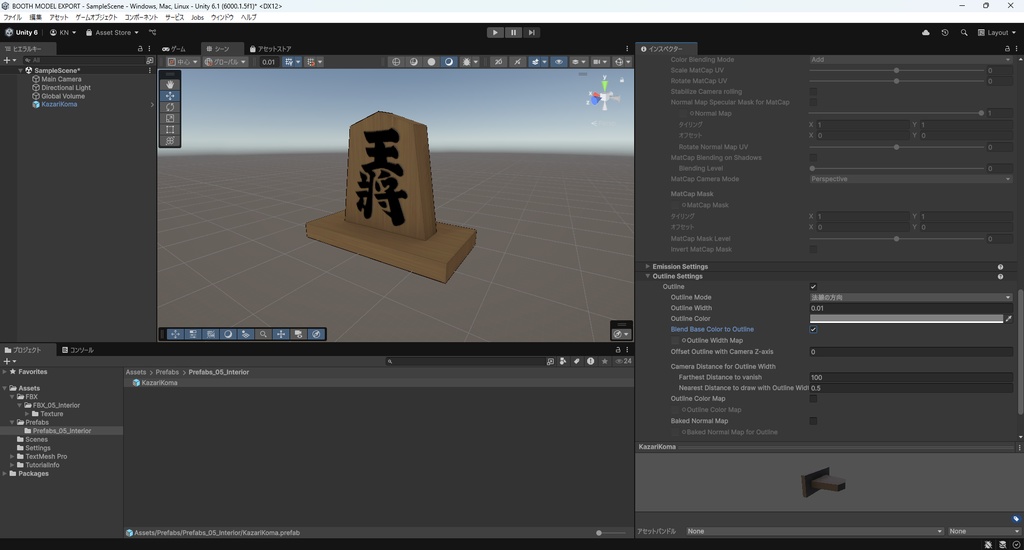
Task: Click the Play button
Action: tap(495, 32)
